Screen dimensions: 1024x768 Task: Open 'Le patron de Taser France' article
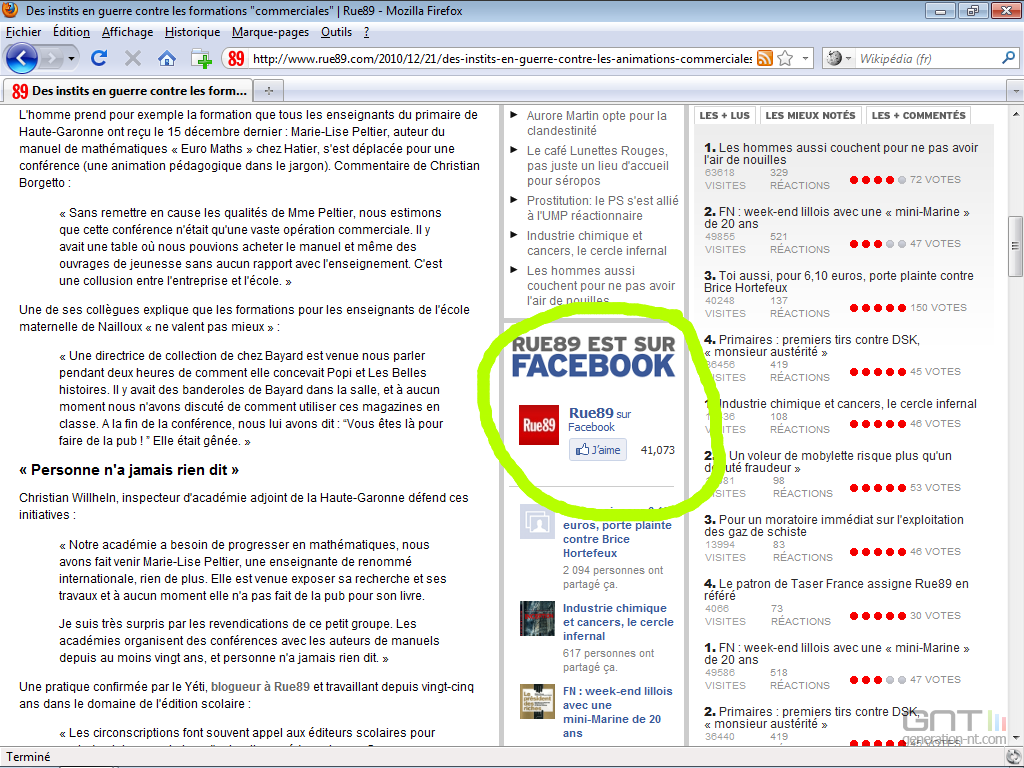tap(836, 590)
